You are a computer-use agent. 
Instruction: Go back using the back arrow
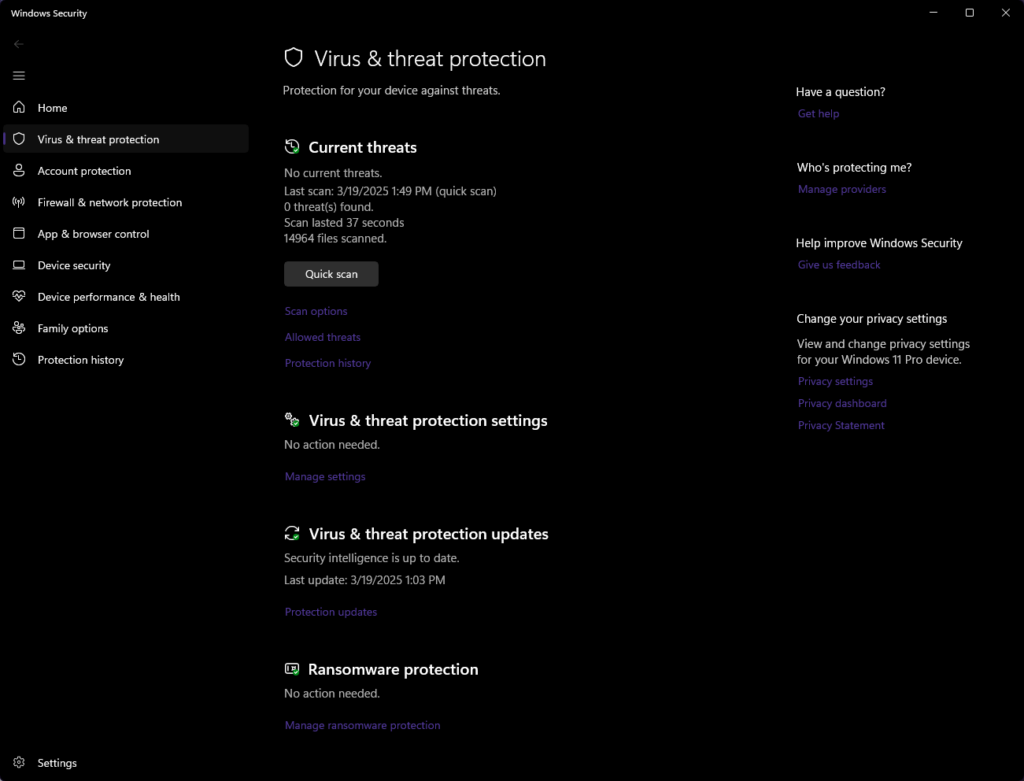pyautogui.click(x=18, y=44)
